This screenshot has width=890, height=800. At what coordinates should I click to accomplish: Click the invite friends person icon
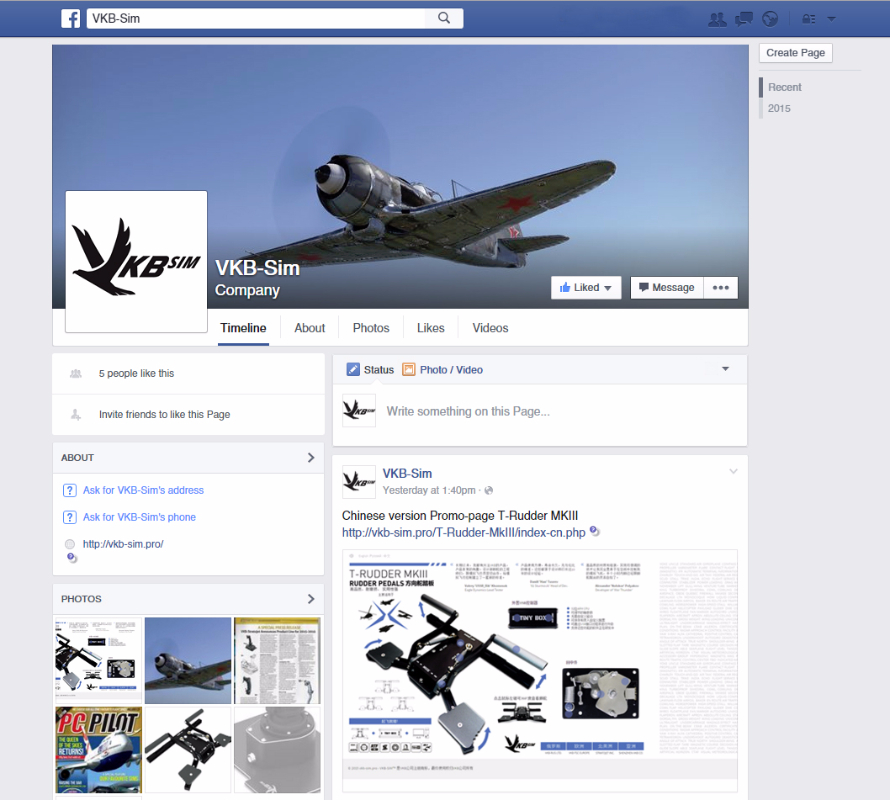click(75, 414)
